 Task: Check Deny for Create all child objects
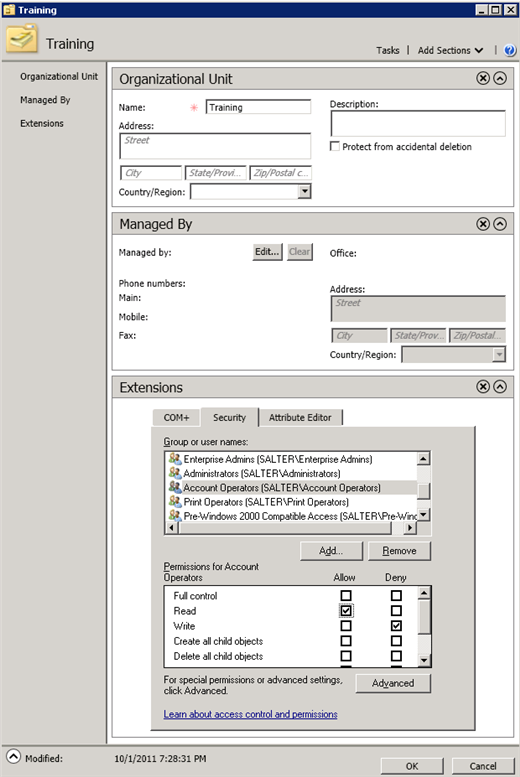coord(396,641)
